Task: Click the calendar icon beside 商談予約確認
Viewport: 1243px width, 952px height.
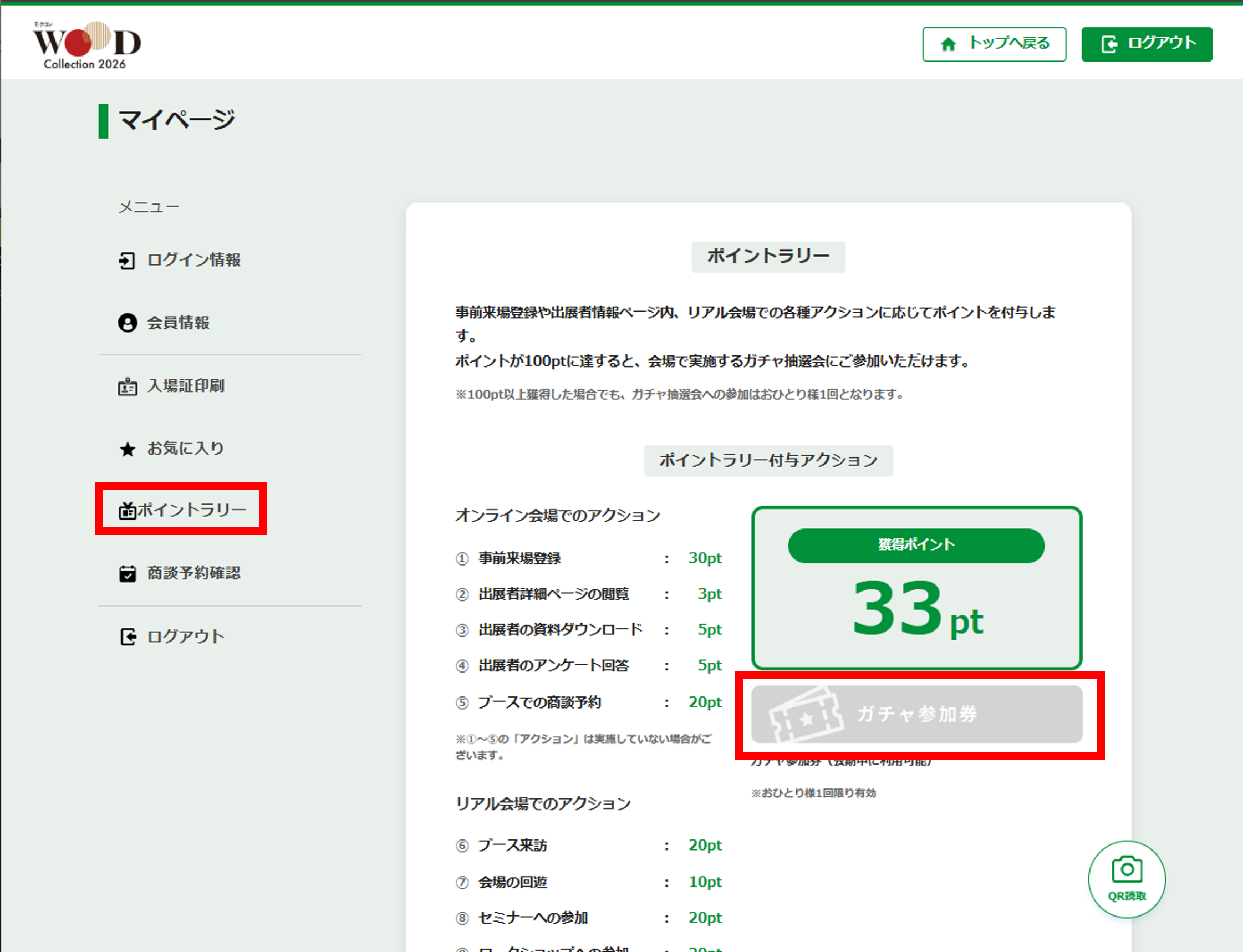Action: click(128, 574)
